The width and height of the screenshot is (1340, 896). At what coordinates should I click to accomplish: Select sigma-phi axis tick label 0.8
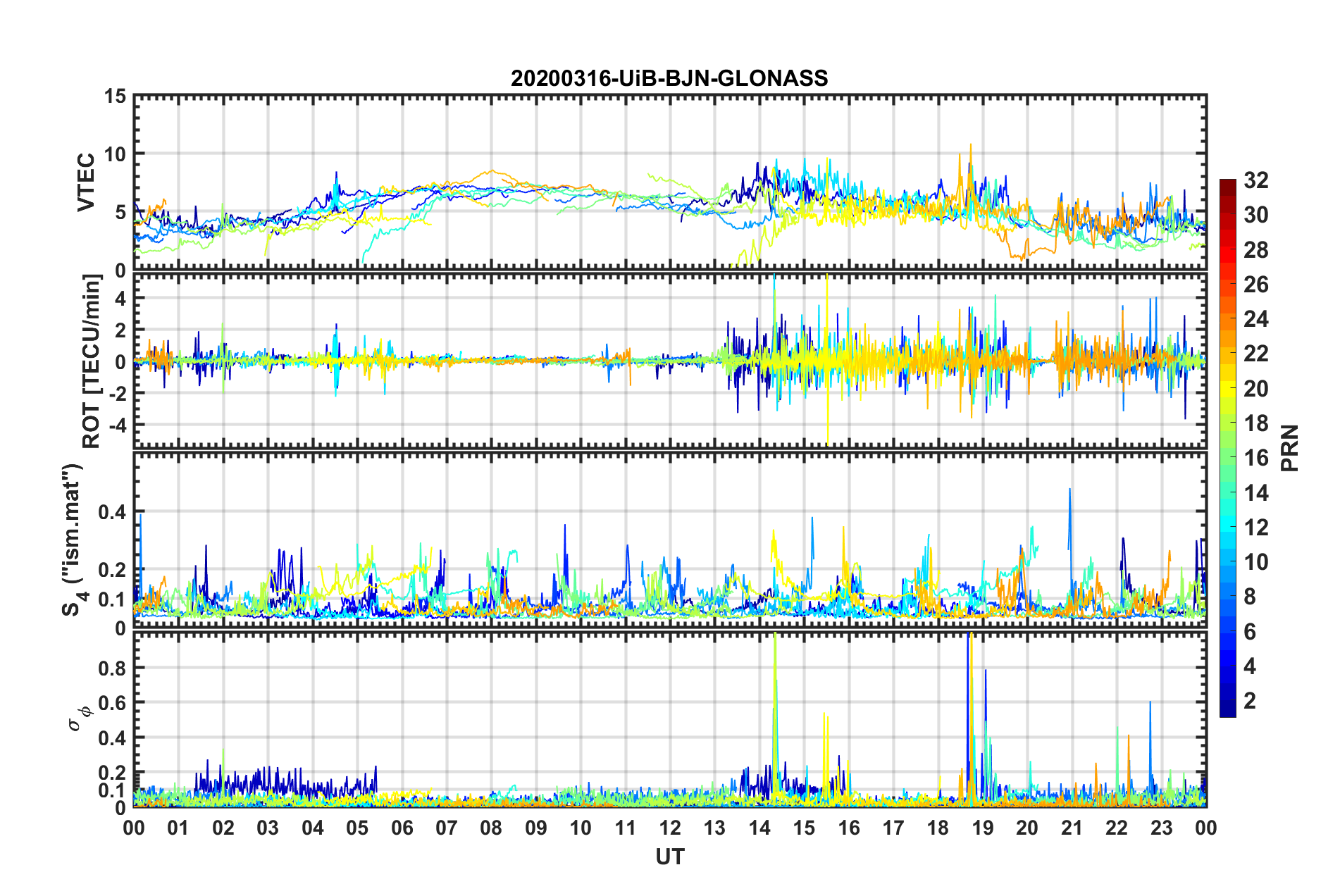(x=113, y=668)
